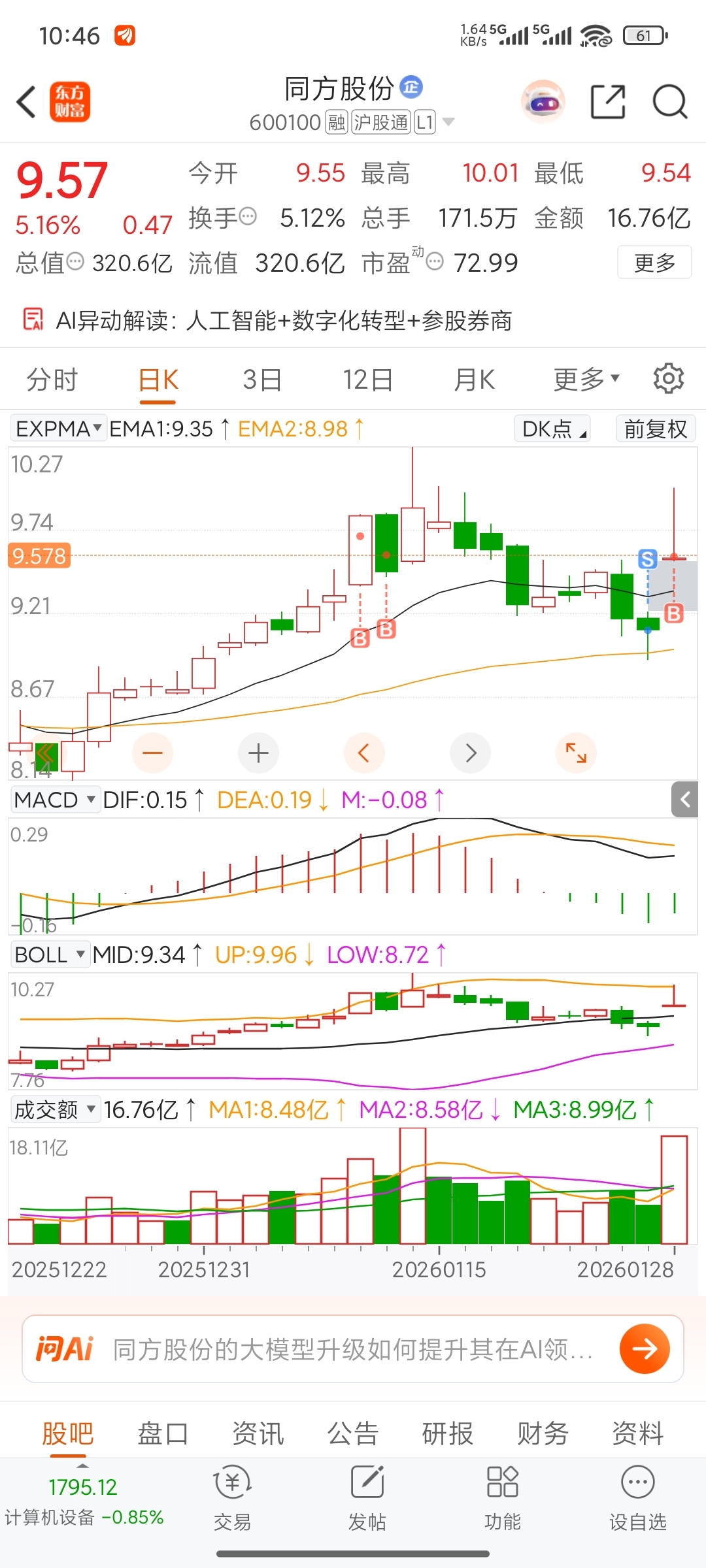The width and height of the screenshot is (706, 1568).
Task: Open chart settings gear icon
Action: [x=669, y=379]
